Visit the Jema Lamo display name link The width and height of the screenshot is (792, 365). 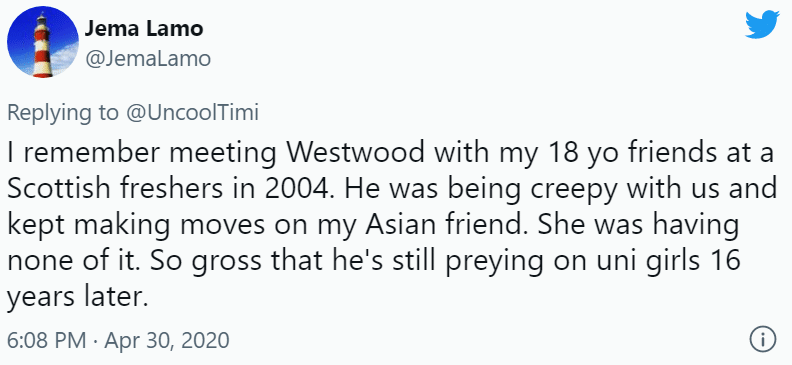coord(143,29)
